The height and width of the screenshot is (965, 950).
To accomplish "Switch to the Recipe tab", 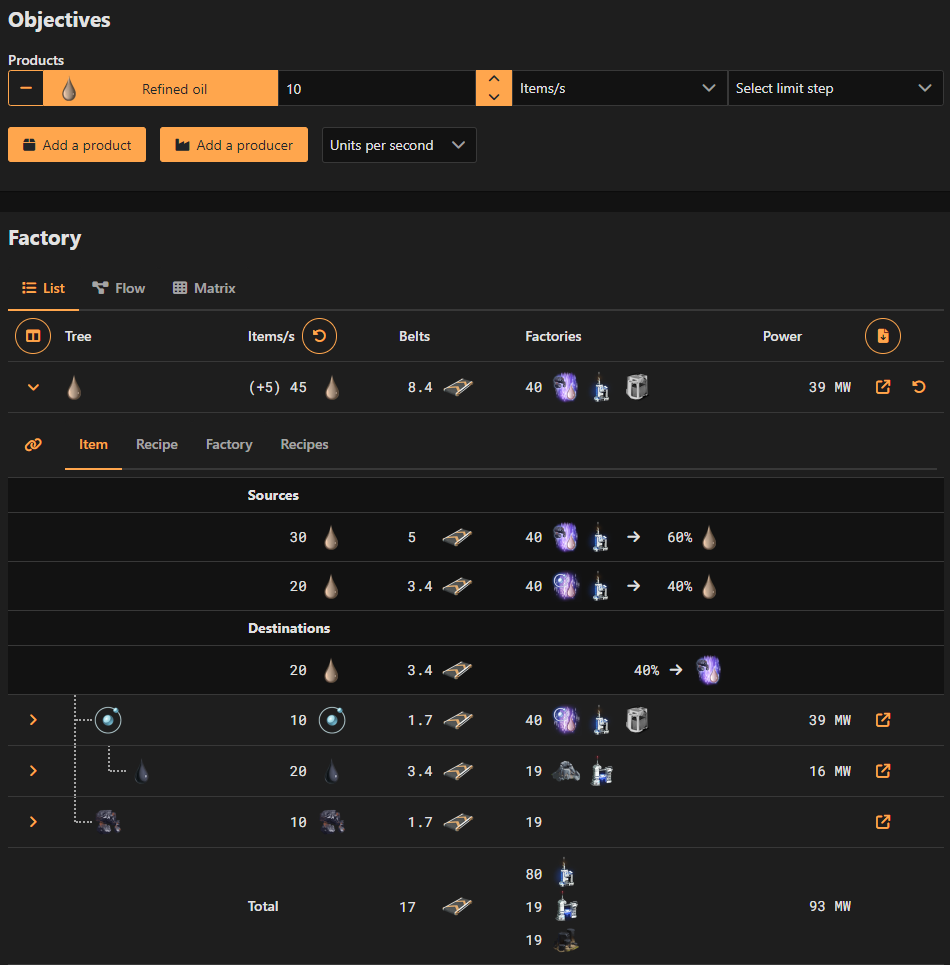I will [x=156, y=444].
